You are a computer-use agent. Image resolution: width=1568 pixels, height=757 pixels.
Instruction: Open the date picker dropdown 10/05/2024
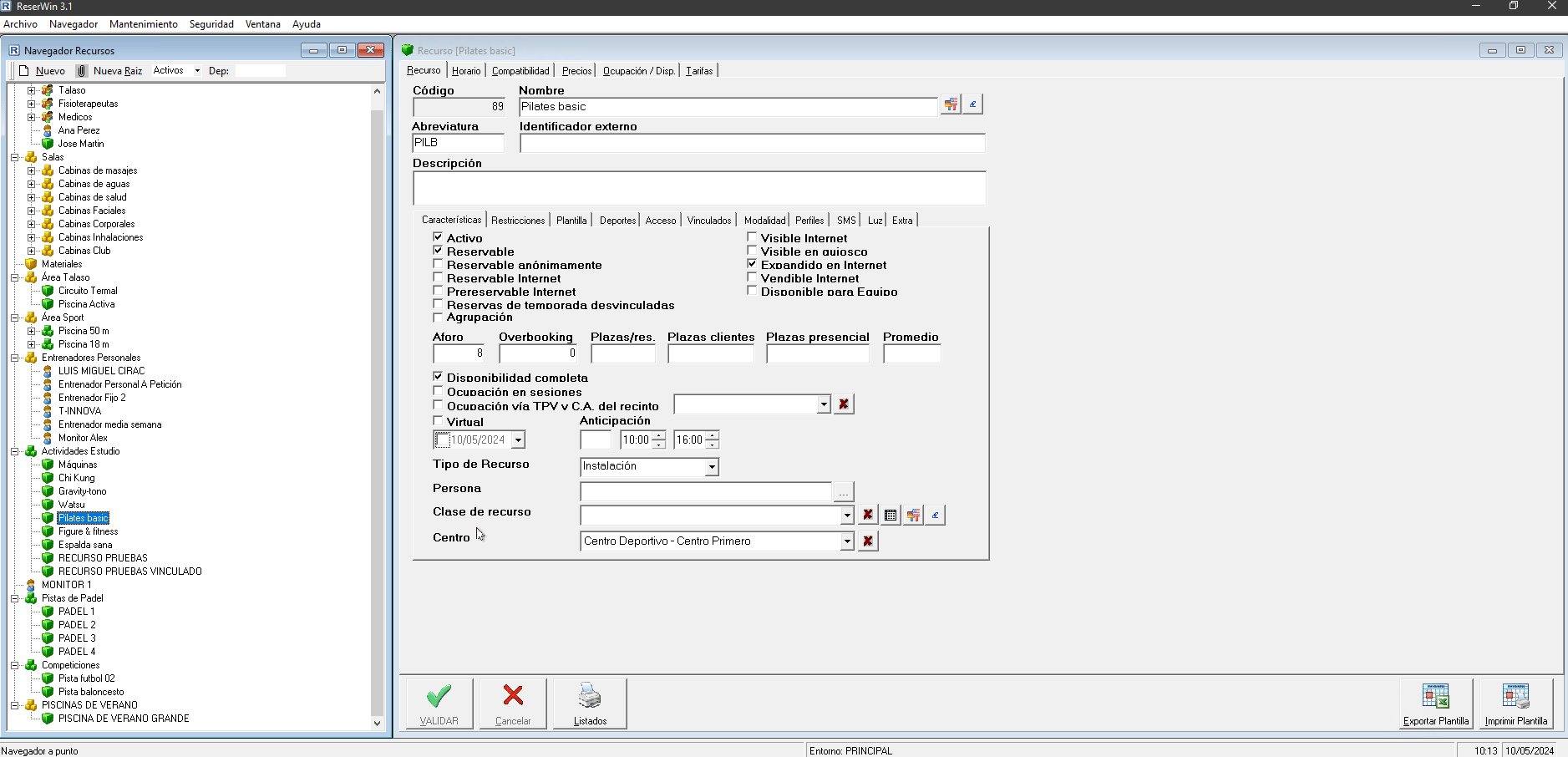pos(518,440)
